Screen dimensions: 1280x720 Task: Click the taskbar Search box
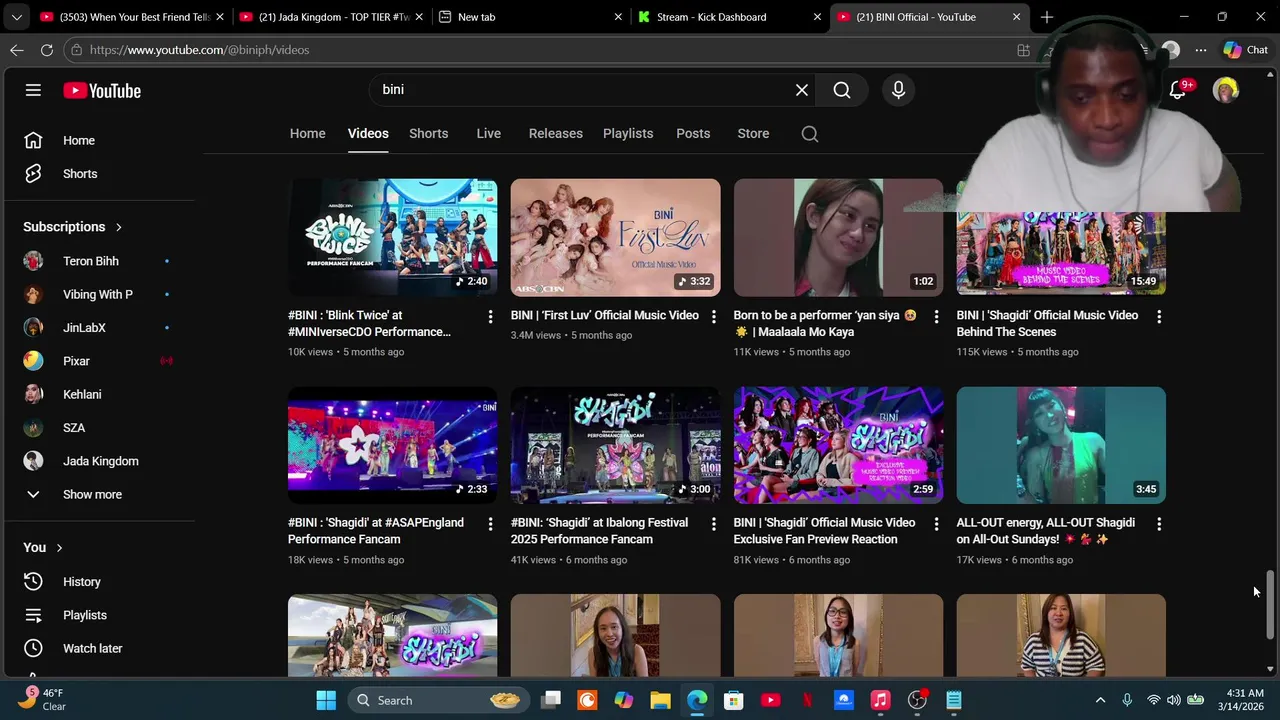(x=437, y=700)
